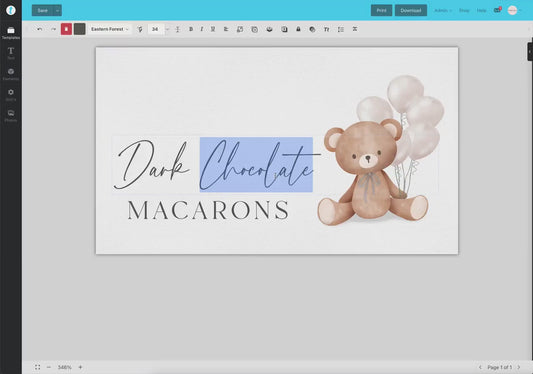Click the last toolbar spacing icon
Screen dimensions: 533x374
point(355,29)
